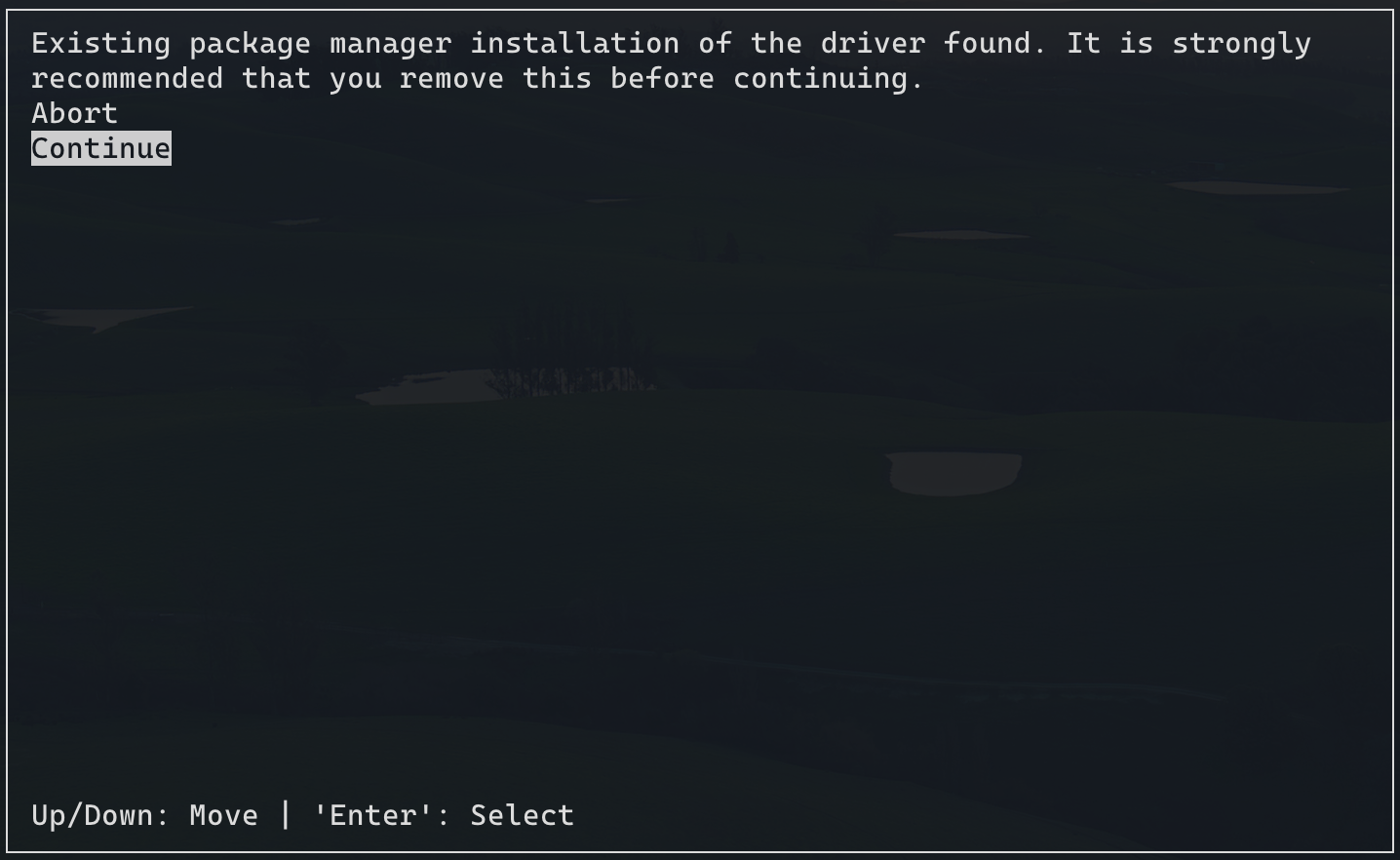
Task: Choose the highlighted Continue option
Action: click(x=101, y=148)
